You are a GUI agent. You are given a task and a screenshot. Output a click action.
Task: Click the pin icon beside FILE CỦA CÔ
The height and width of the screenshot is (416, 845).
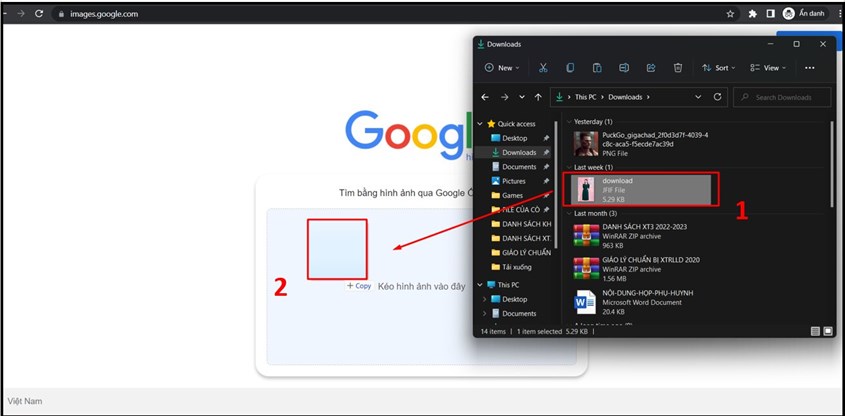point(546,210)
